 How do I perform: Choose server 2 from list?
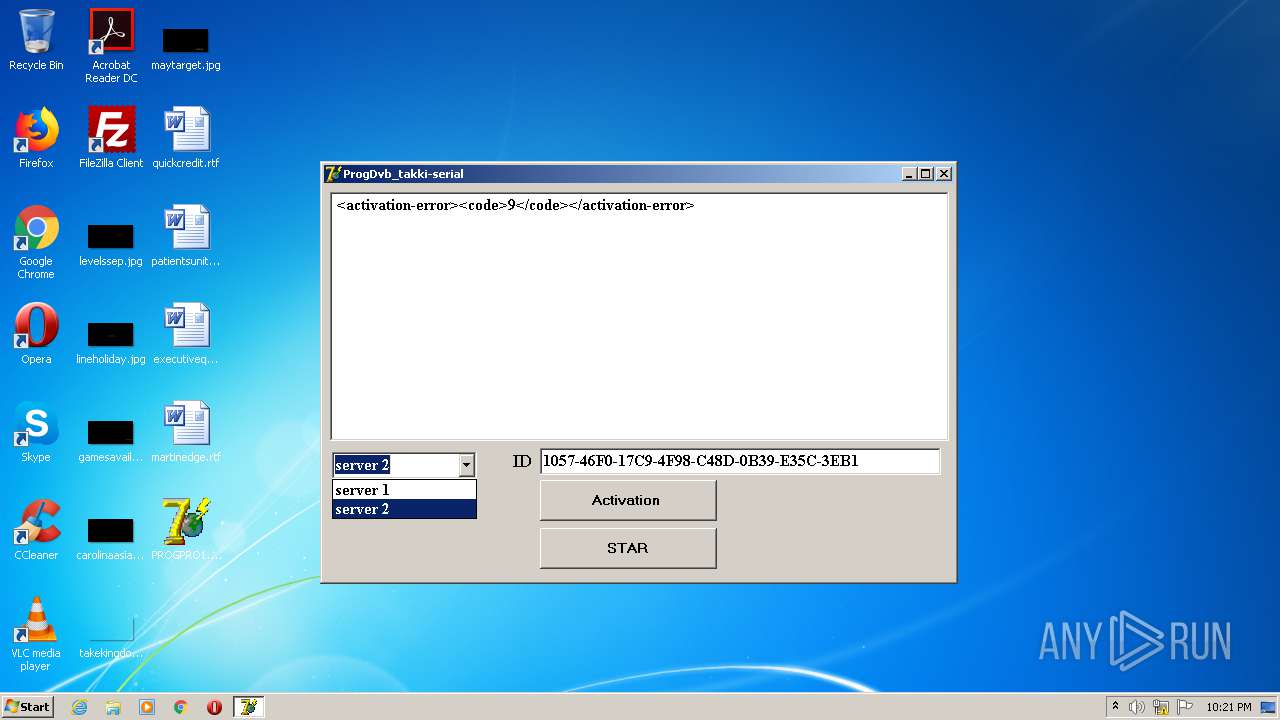click(x=404, y=509)
